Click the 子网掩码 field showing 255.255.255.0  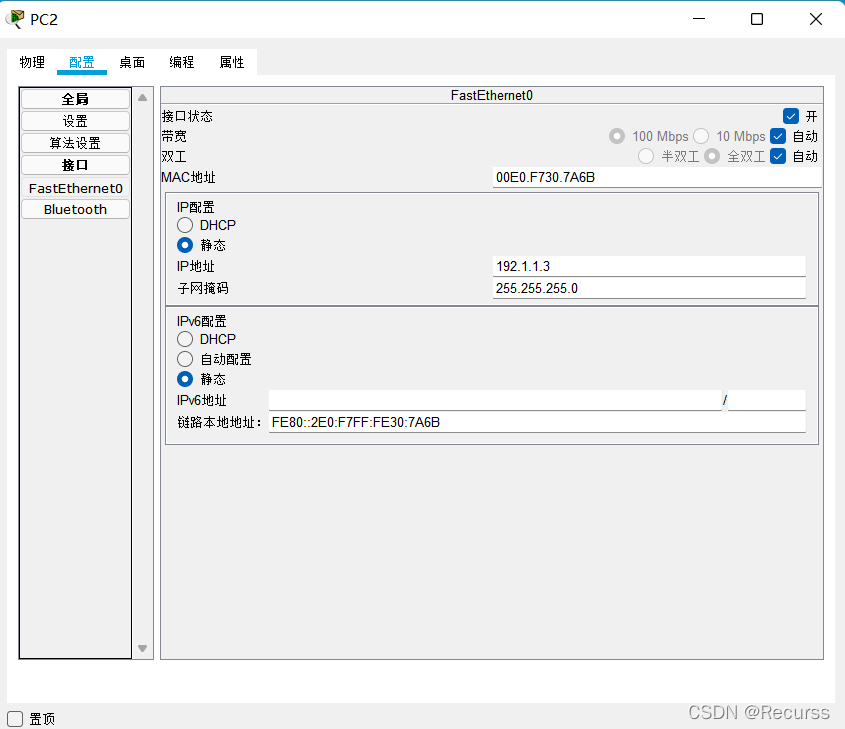click(649, 288)
